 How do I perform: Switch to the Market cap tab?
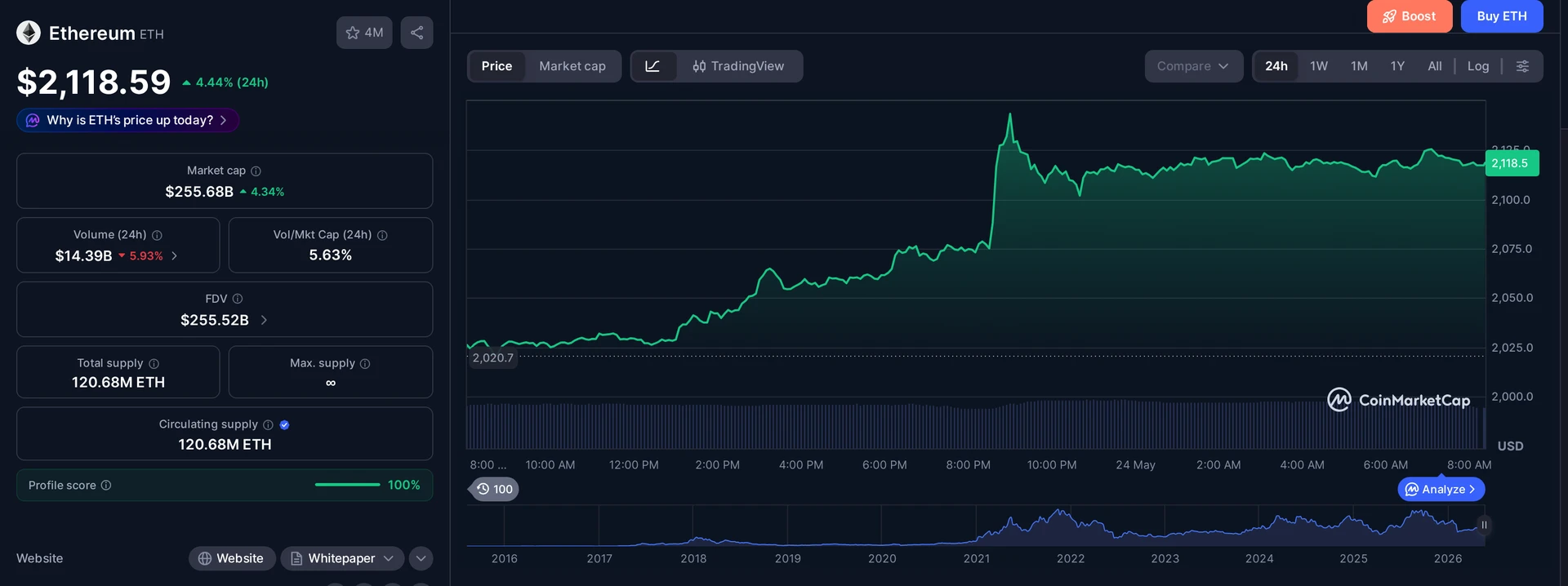click(572, 66)
